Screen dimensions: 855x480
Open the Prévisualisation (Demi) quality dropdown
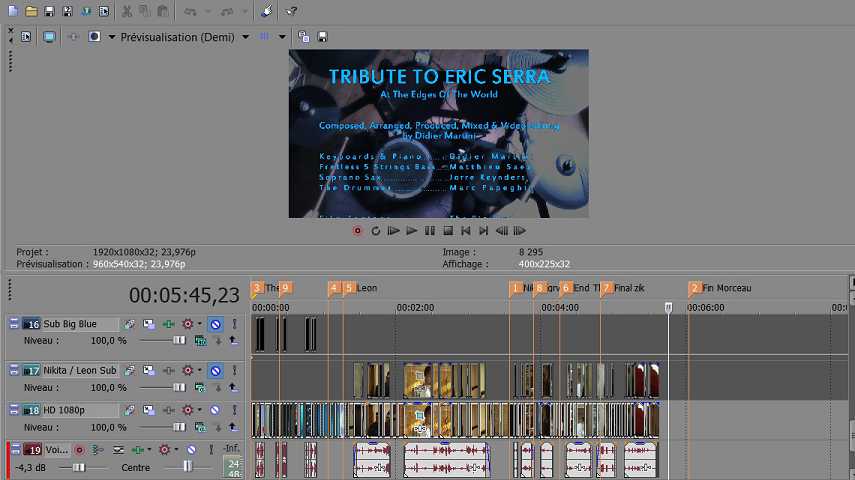[245, 37]
